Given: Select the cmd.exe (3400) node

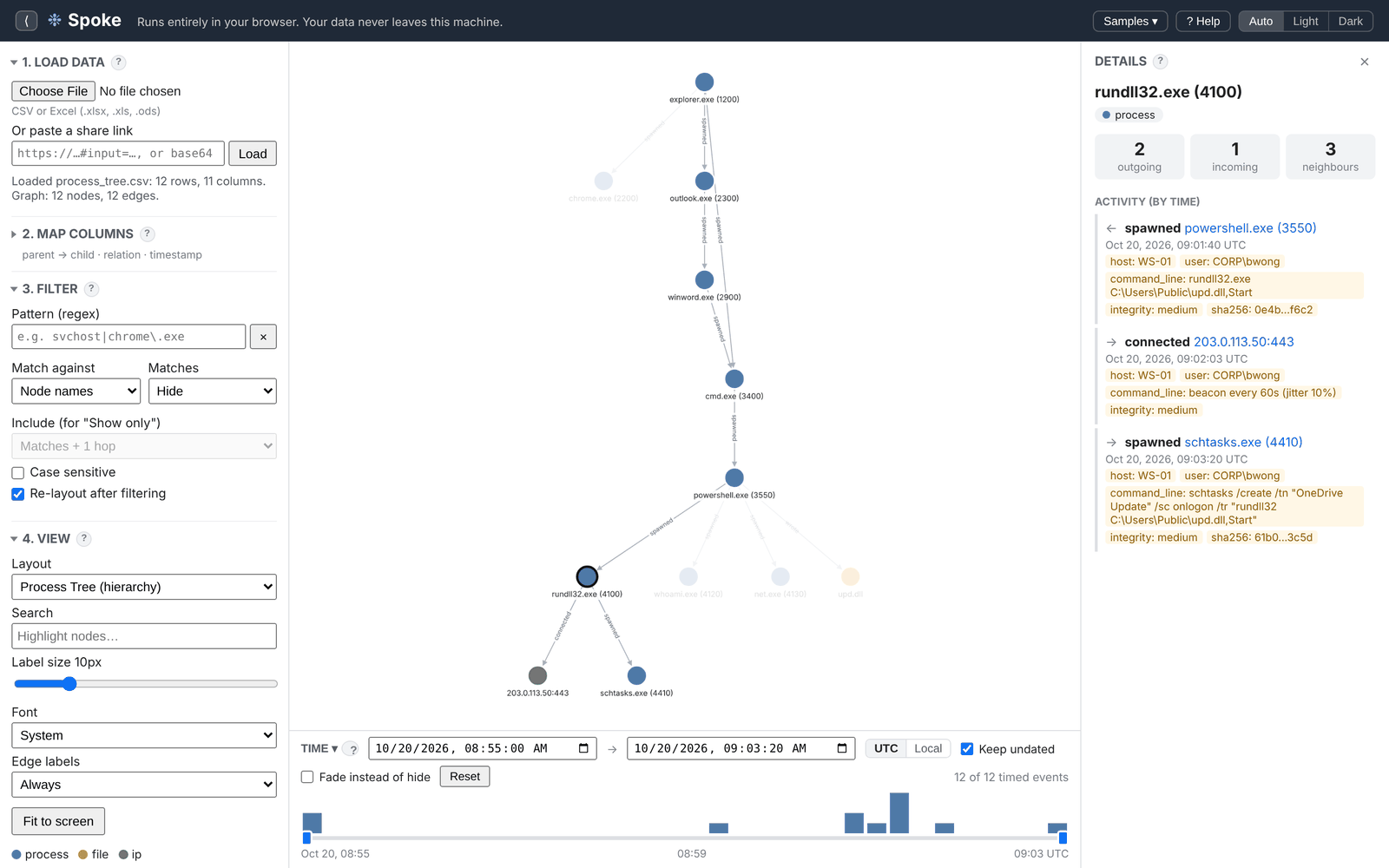Looking at the screenshot, I should pos(734,378).
